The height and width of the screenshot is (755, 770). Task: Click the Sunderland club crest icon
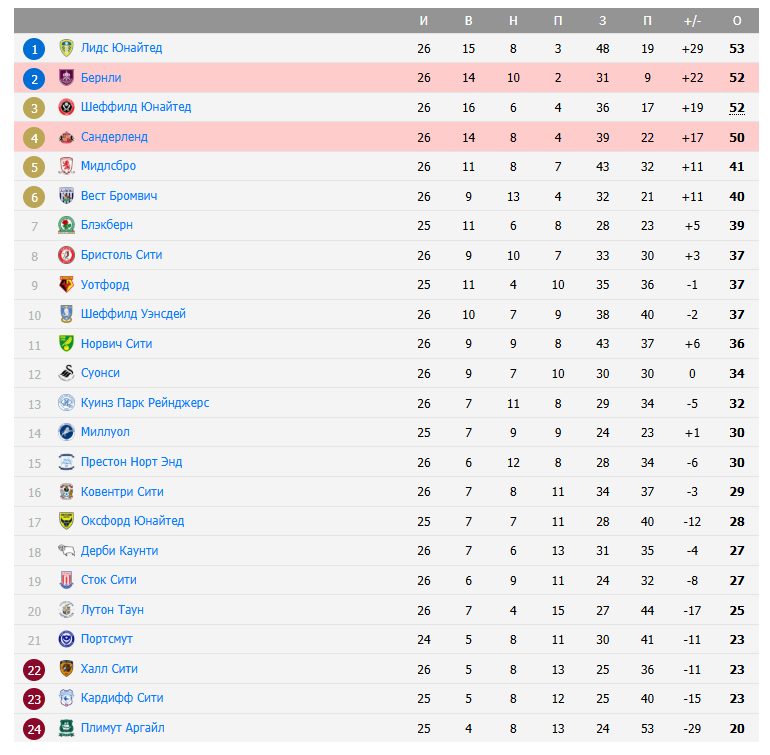66,137
